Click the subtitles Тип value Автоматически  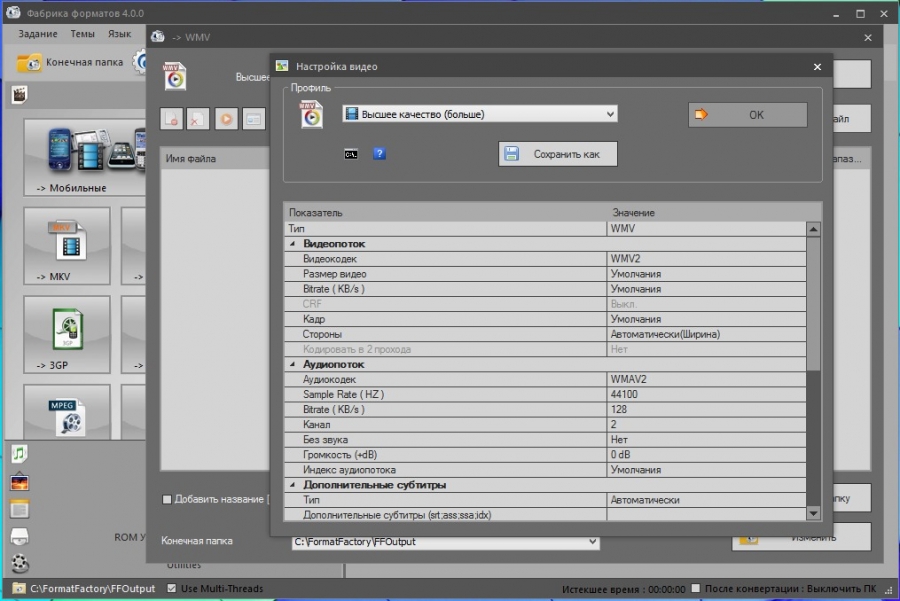tap(706, 500)
